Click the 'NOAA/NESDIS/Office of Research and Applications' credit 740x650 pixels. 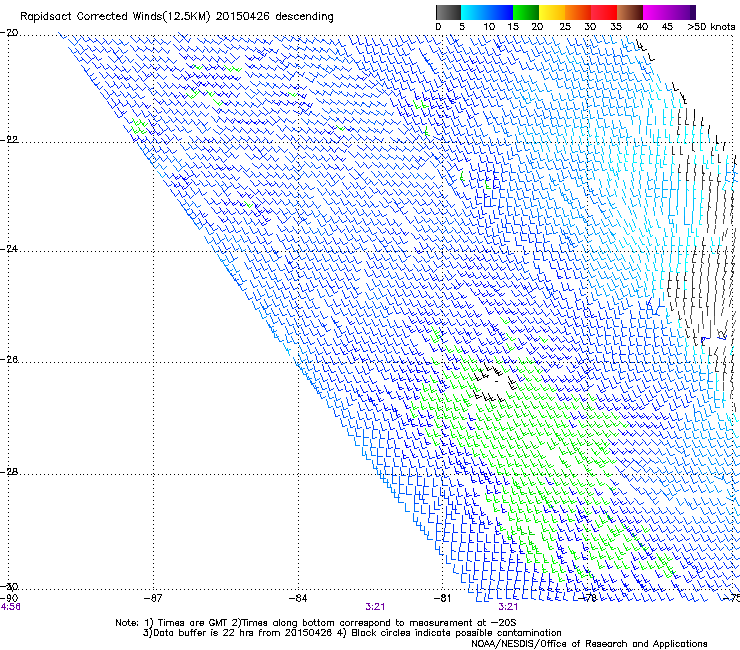[x=589, y=644]
